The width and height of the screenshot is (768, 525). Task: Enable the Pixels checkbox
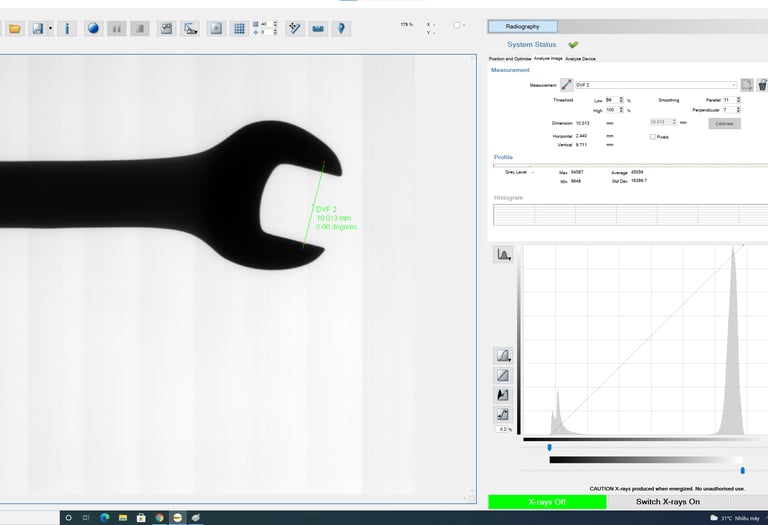652,137
